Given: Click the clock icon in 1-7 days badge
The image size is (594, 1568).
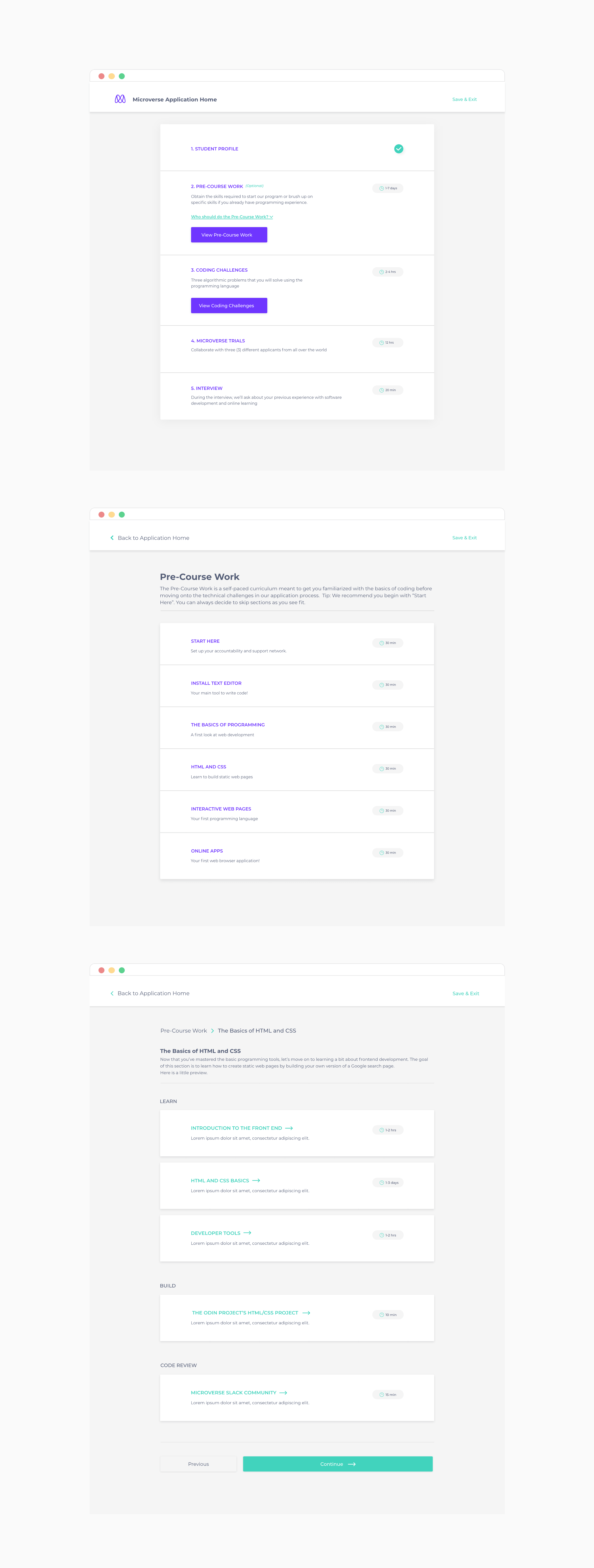Looking at the screenshot, I should pos(381,188).
